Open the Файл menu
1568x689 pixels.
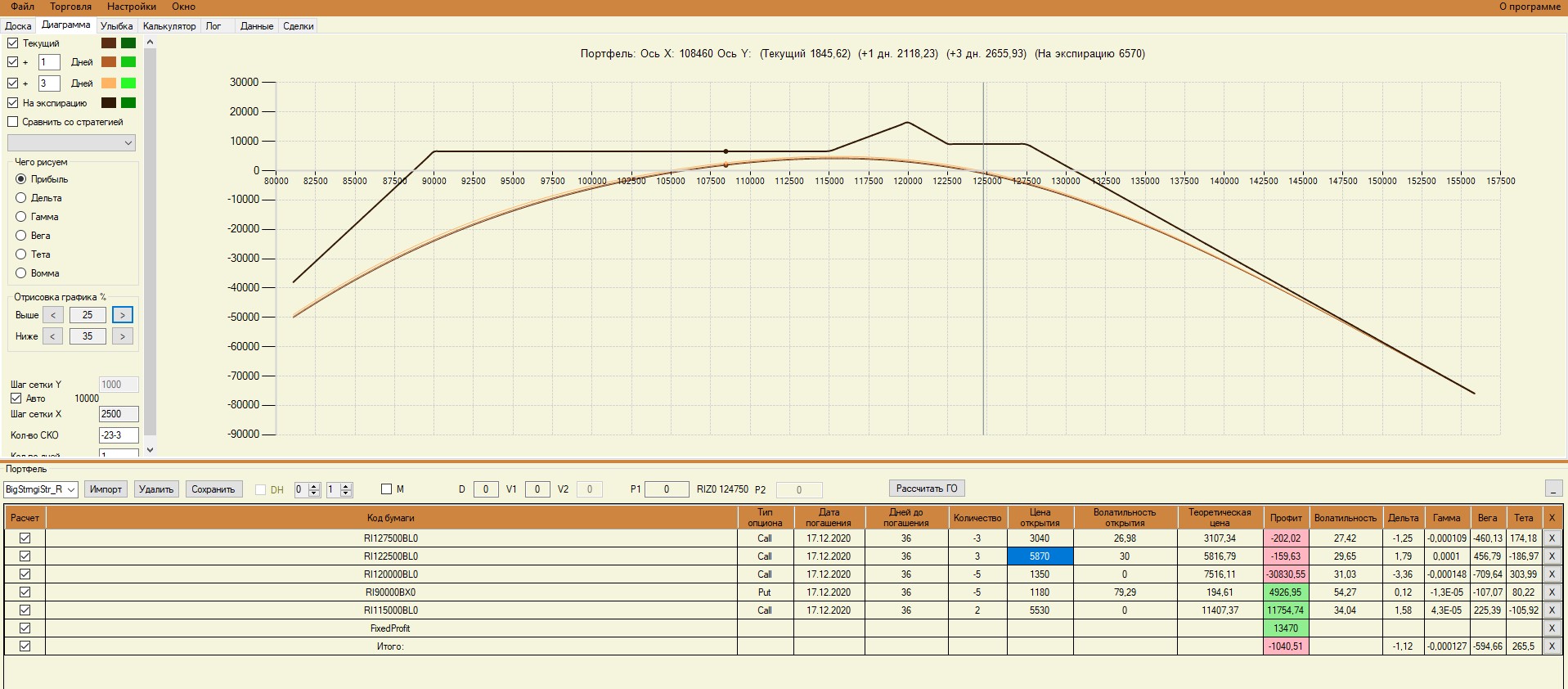click(22, 7)
